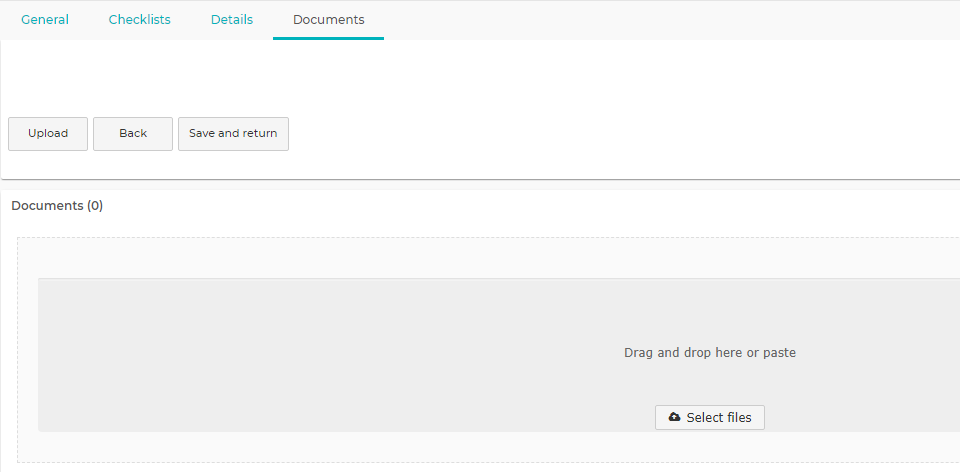Select the Documents tab
The width and height of the screenshot is (960, 472).
click(x=329, y=20)
